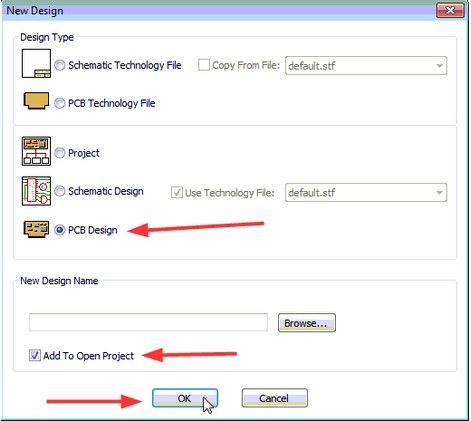Tick the Copy From File checkbox
The image size is (471, 421).
(204, 65)
